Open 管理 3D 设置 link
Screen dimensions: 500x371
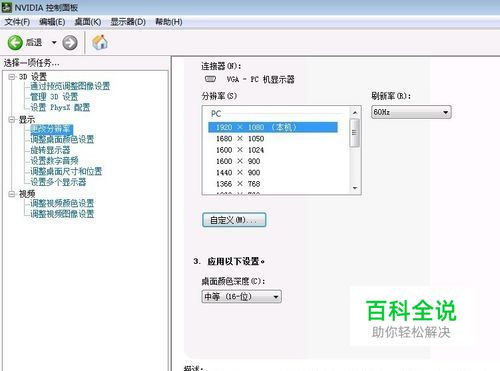coord(54,97)
